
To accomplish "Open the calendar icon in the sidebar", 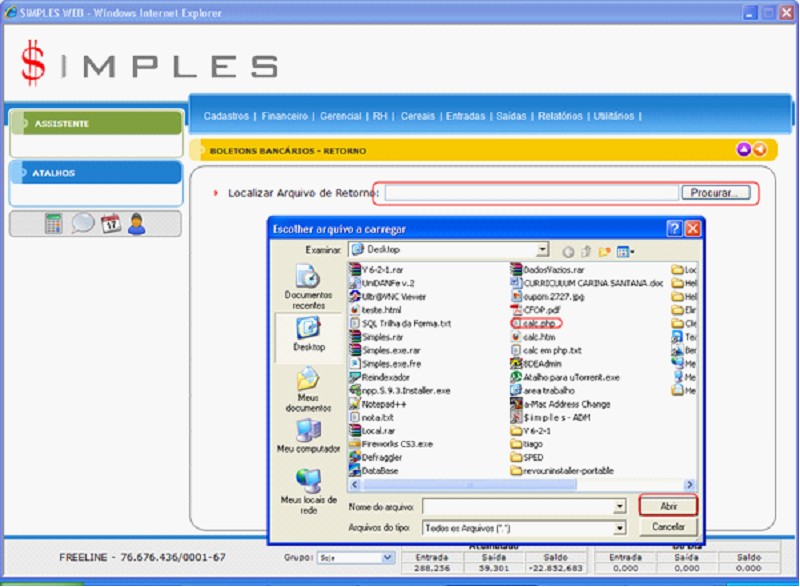I will [x=111, y=223].
